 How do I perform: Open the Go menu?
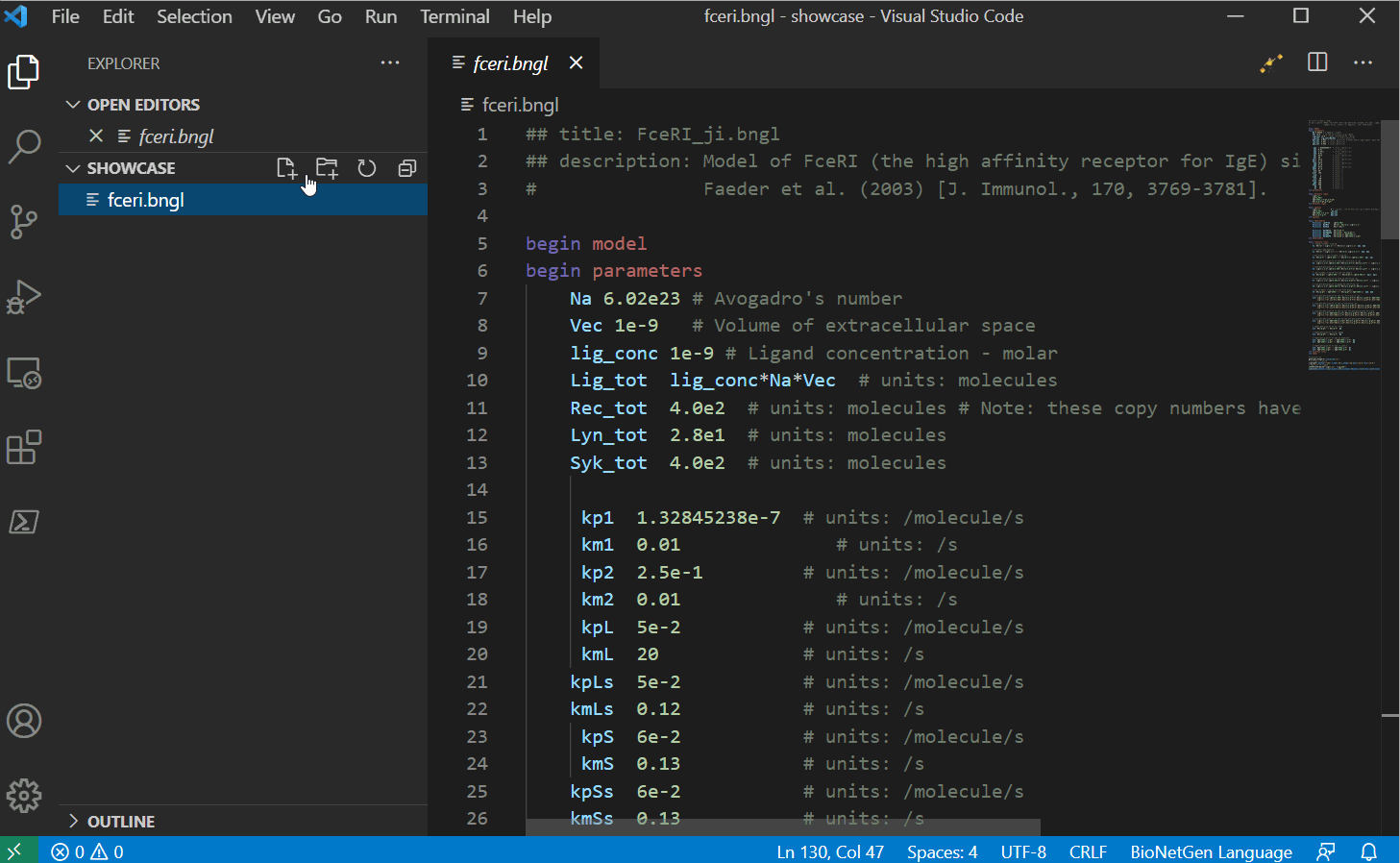330,16
